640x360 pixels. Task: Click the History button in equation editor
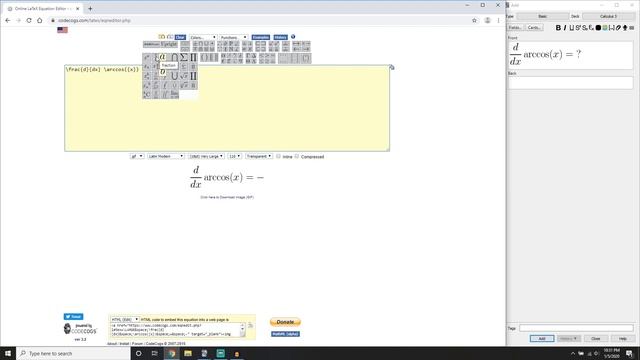pos(280,37)
